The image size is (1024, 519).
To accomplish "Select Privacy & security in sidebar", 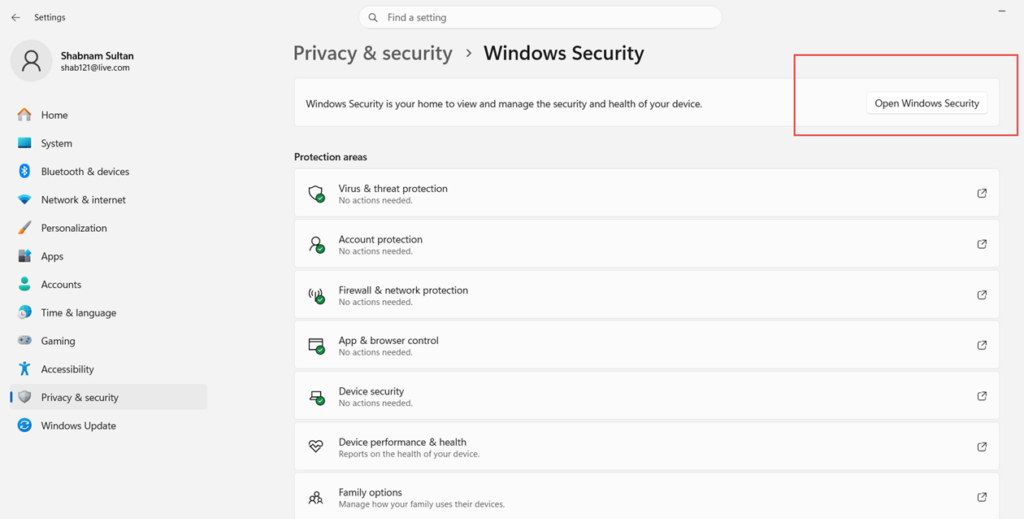I will point(108,397).
